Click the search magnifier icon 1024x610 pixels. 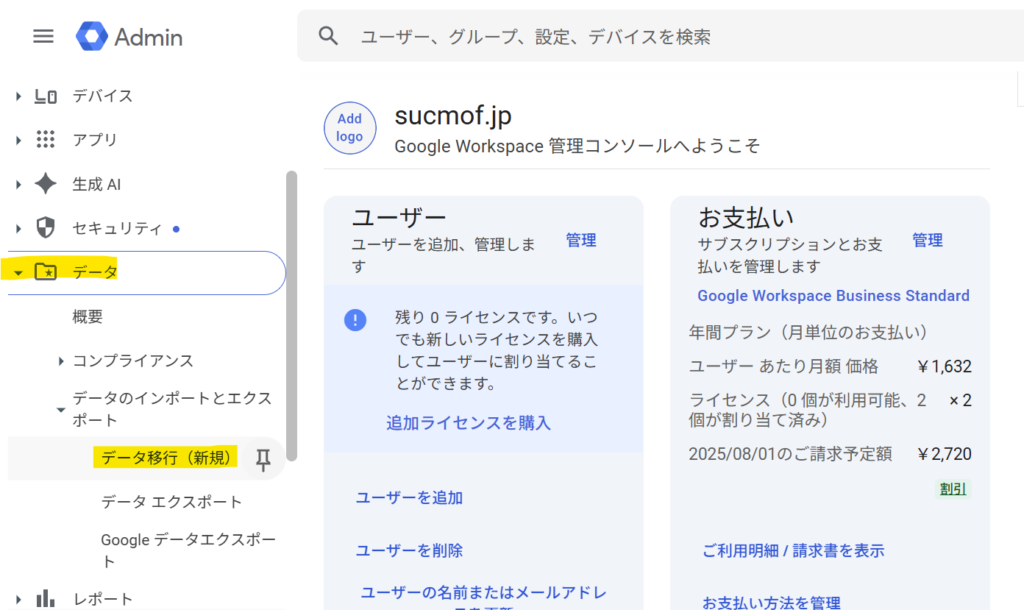coord(328,36)
